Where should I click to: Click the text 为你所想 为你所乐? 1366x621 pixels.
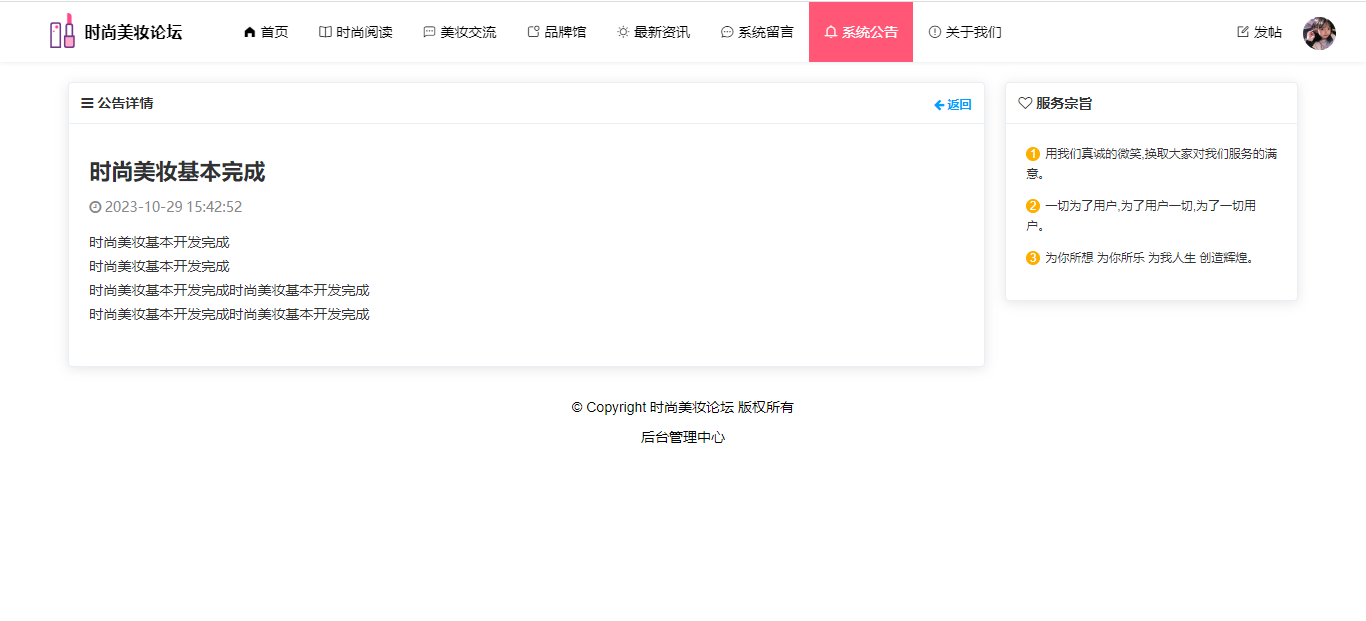1094,258
